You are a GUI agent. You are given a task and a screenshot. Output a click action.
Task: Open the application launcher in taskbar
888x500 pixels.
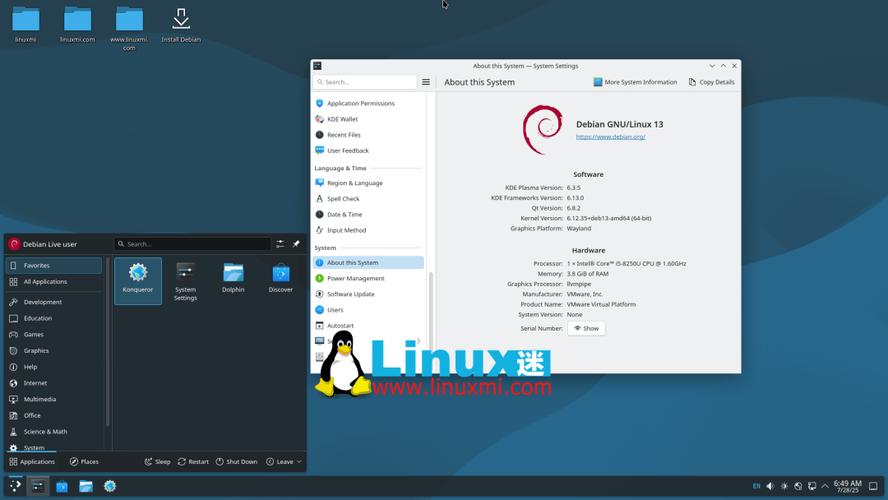15,486
